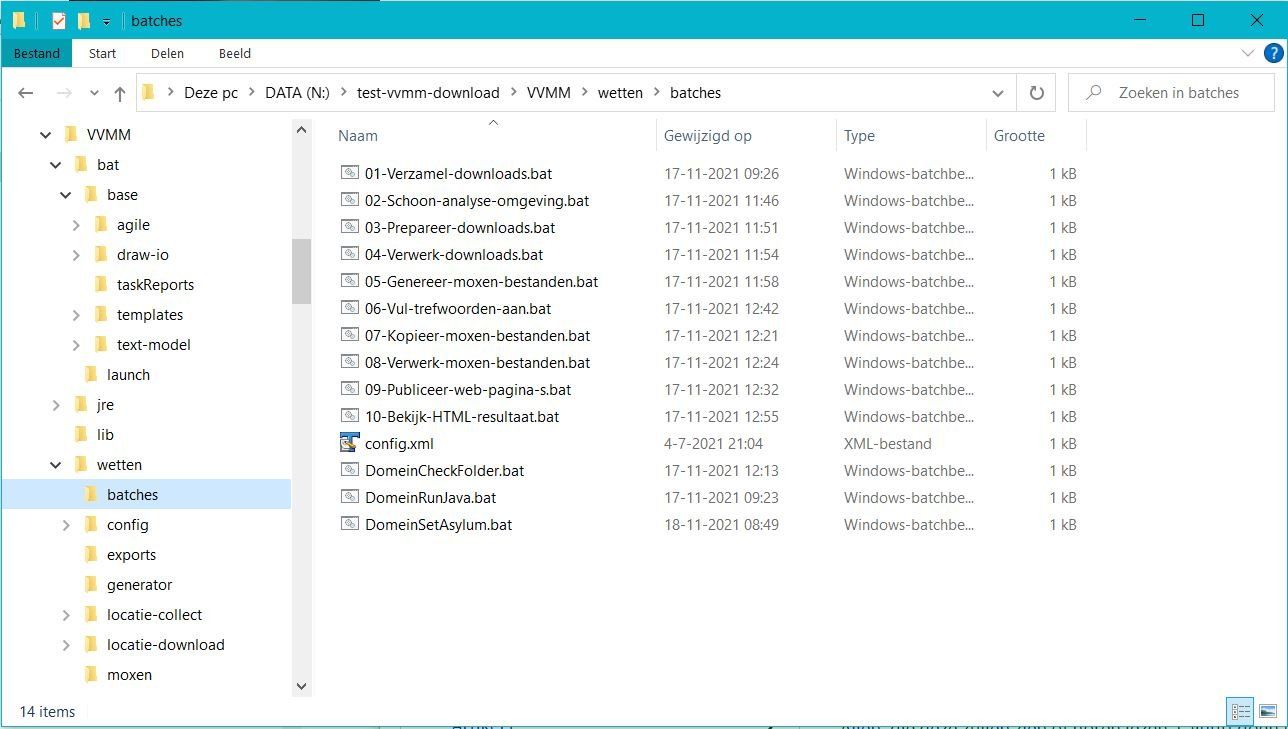The height and width of the screenshot is (729, 1288).
Task: Click the 02-Schoon-analyse-omgeving.bat file icon
Action: (349, 200)
